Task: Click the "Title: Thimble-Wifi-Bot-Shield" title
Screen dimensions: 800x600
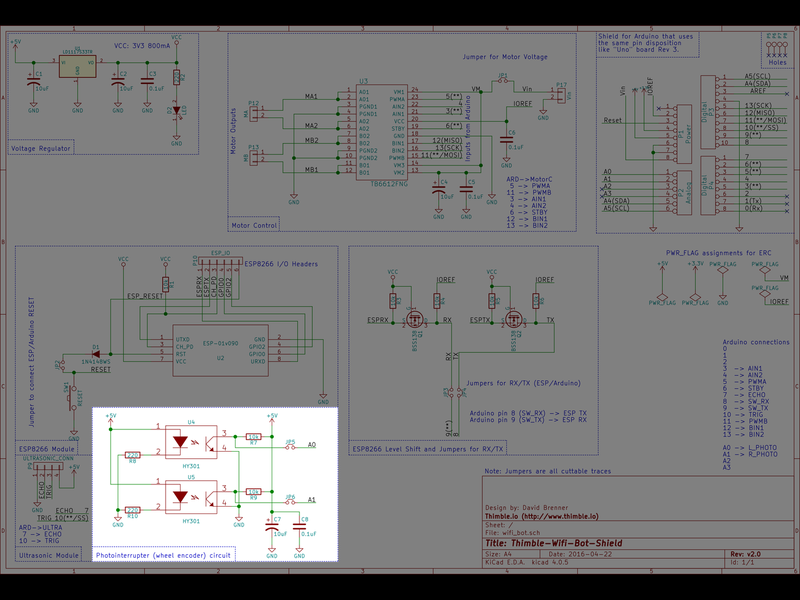Action: click(x=554, y=543)
